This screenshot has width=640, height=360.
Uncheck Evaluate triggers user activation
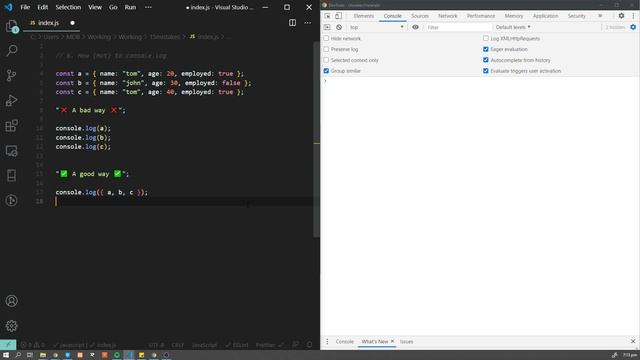tap(486, 71)
